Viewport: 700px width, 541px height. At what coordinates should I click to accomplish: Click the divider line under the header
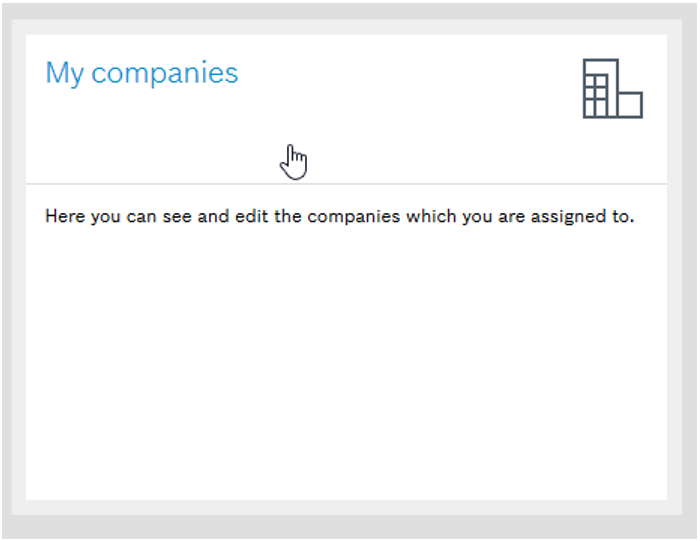pos(346,184)
